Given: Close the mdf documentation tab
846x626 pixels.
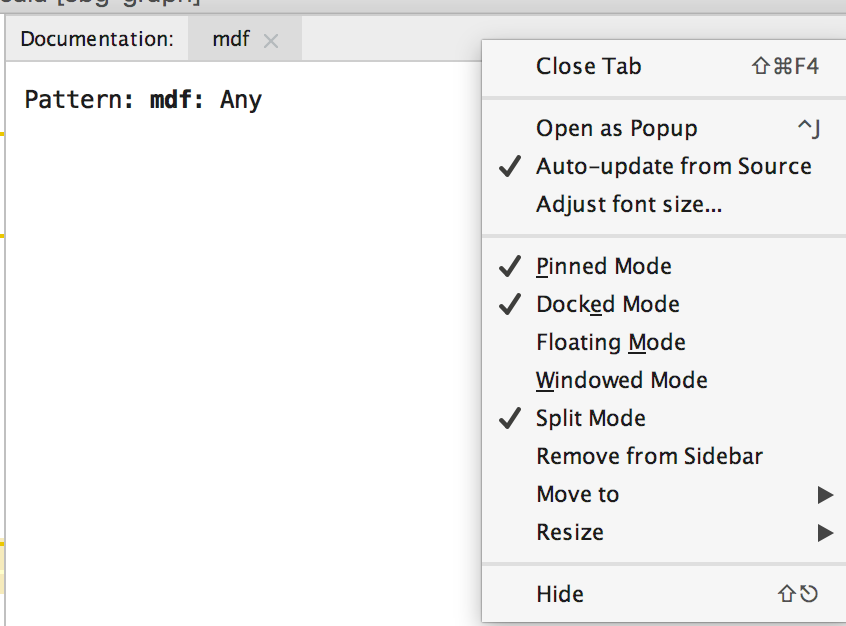Looking at the screenshot, I should [x=270, y=41].
